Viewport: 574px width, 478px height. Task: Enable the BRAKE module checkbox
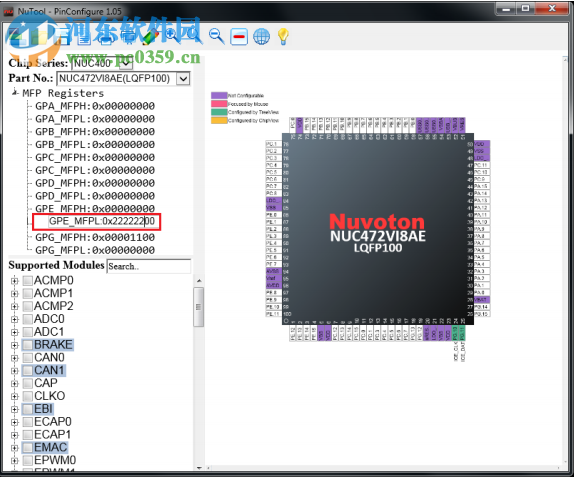(x=27, y=345)
